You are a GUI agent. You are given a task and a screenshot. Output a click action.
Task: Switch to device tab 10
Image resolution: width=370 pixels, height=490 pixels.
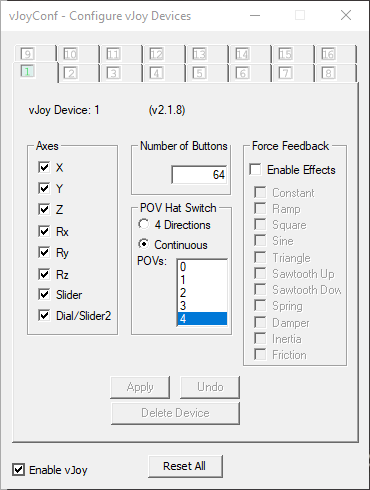[78, 54]
